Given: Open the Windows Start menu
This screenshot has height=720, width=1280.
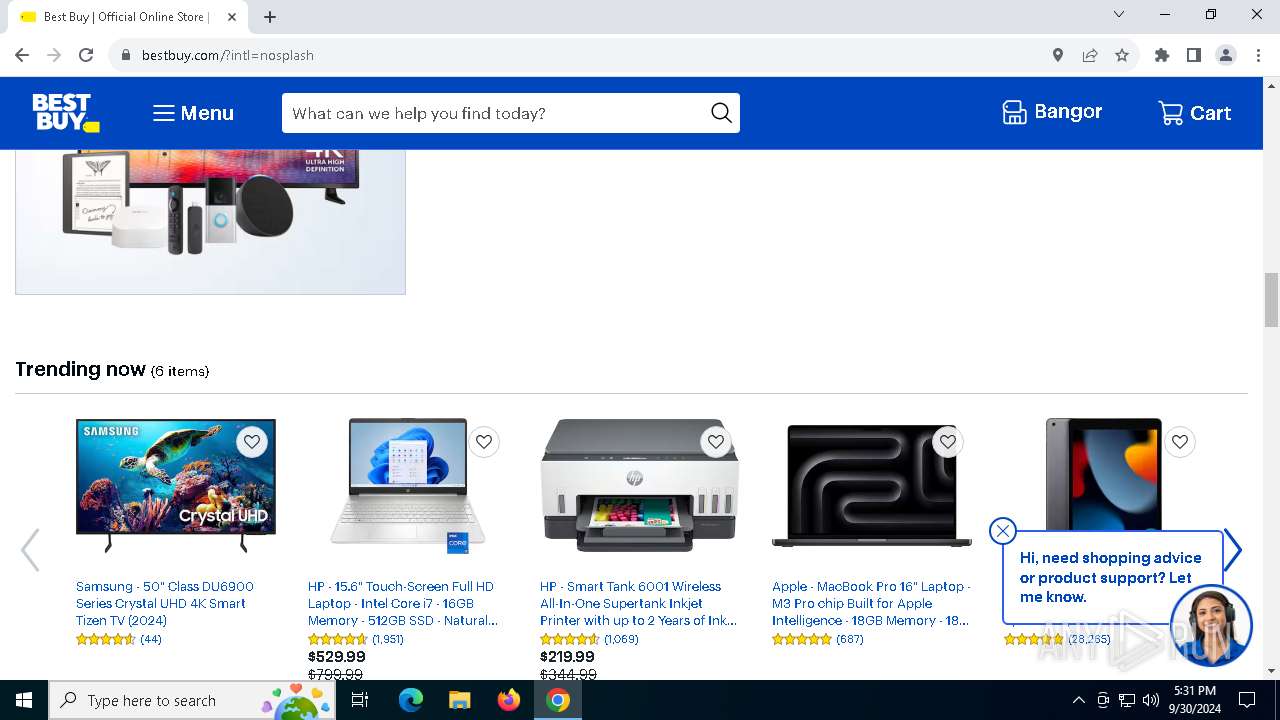Looking at the screenshot, I should click(x=24, y=700).
